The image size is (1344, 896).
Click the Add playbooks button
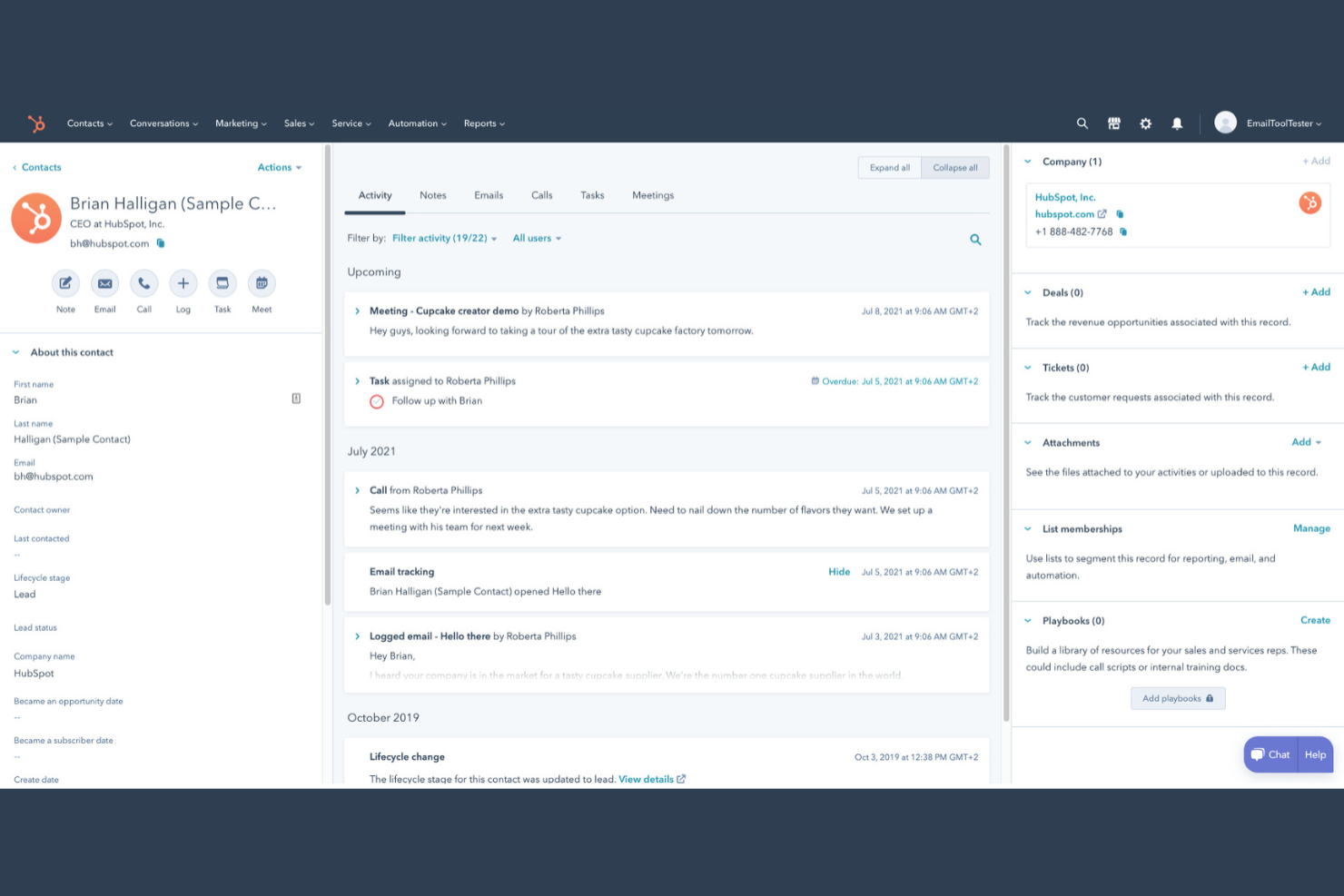click(x=1177, y=698)
